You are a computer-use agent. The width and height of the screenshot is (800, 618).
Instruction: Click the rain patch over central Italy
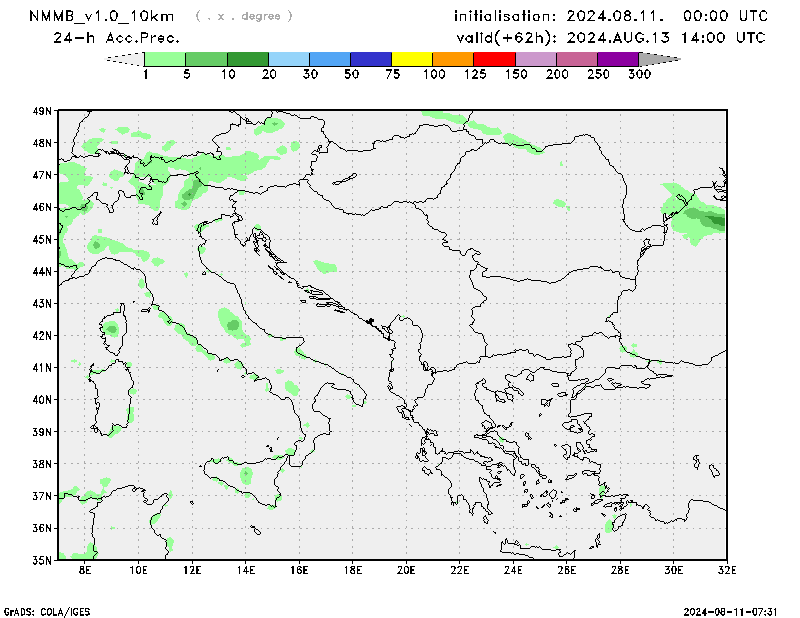pos(233,325)
